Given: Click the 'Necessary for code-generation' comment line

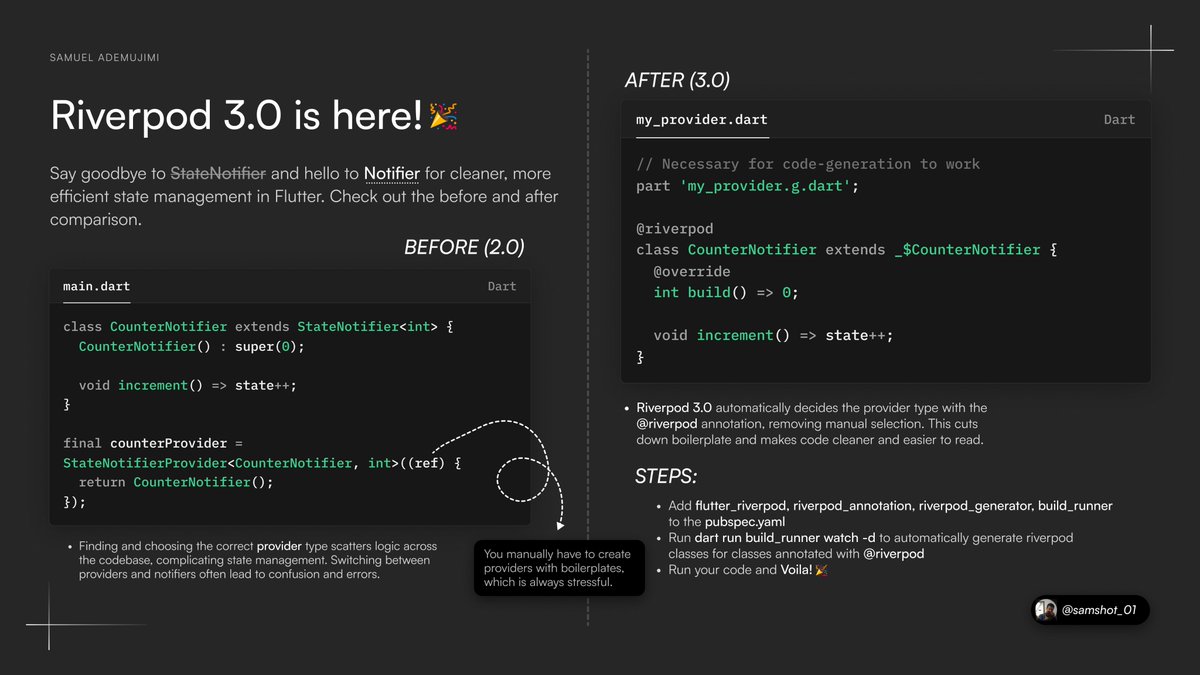Looking at the screenshot, I should [x=808, y=164].
